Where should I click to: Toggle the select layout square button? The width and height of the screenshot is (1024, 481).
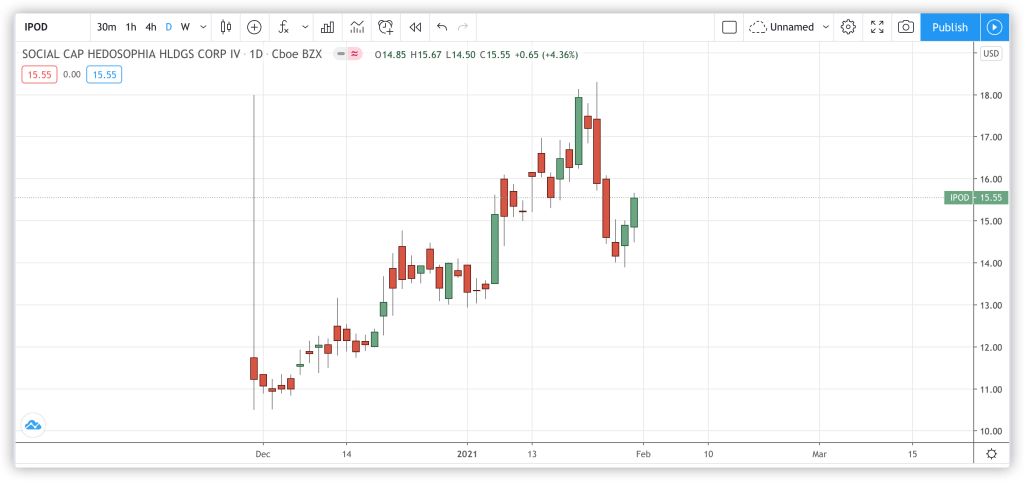729,27
